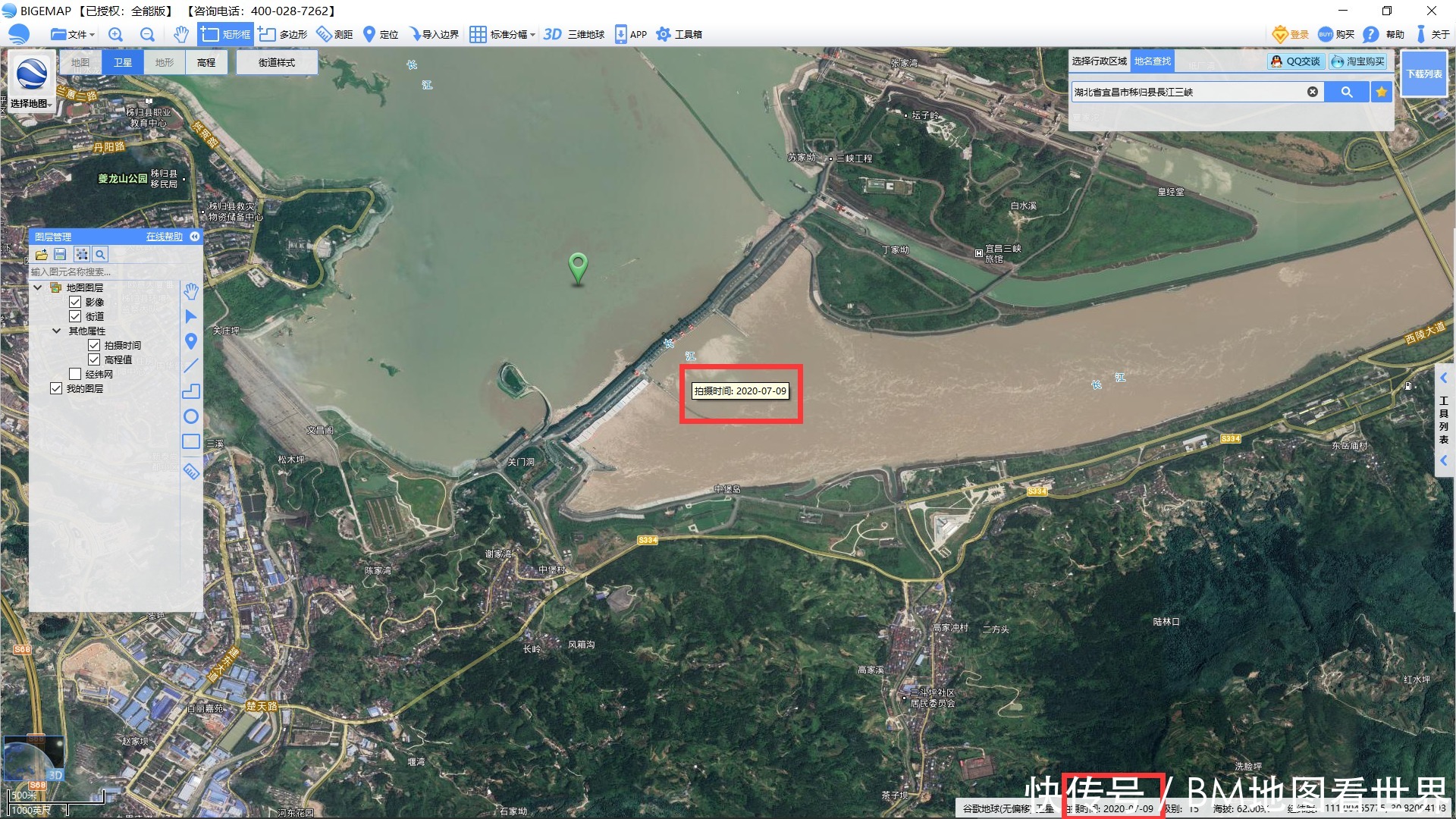This screenshot has height=819, width=1456.
Task: Select the polygon drawing tool in side strip
Action: point(191,391)
